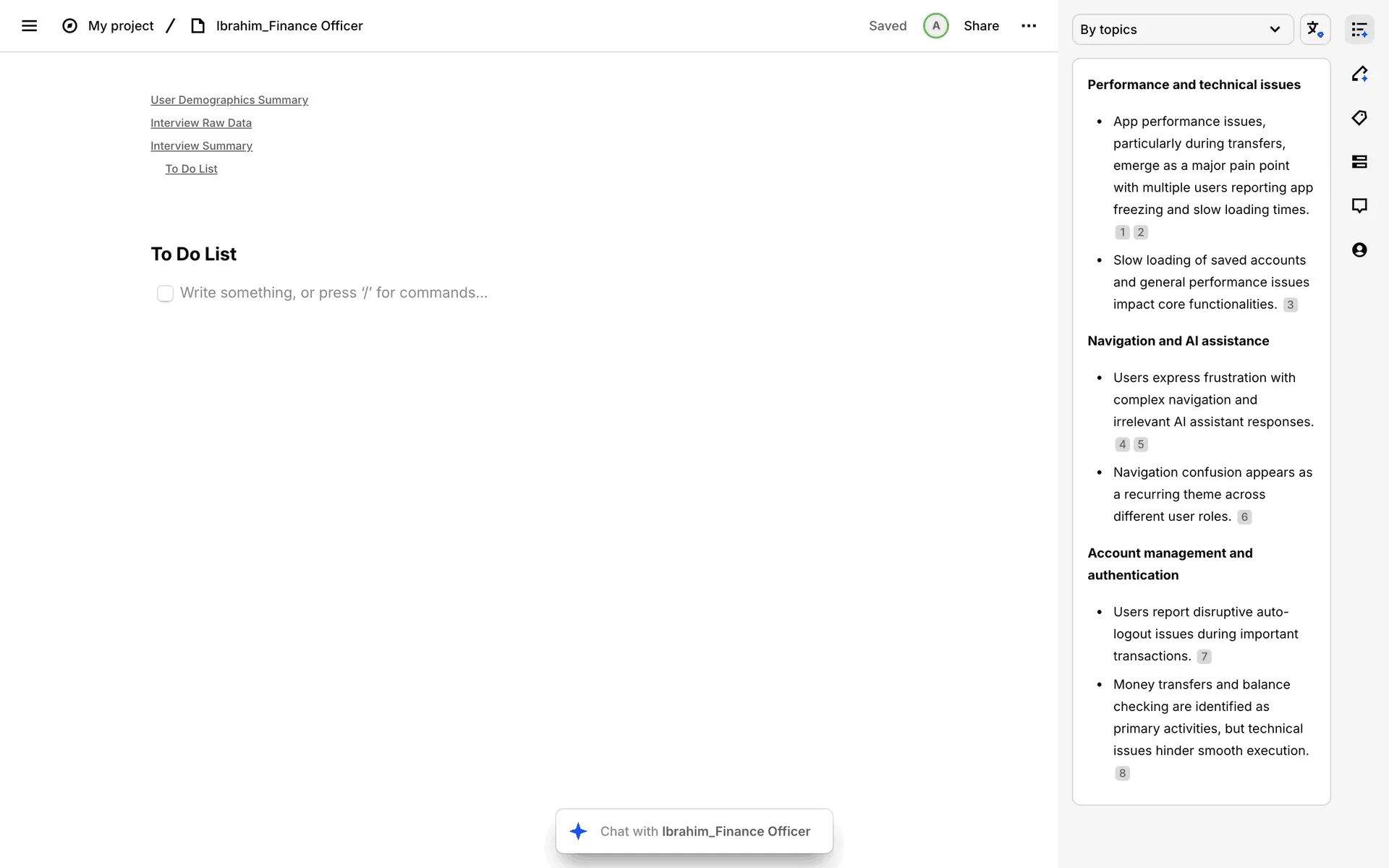Click the blue sparkle chat icon
Viewport: 1389px width, 868px height.
tap(578, 831)
